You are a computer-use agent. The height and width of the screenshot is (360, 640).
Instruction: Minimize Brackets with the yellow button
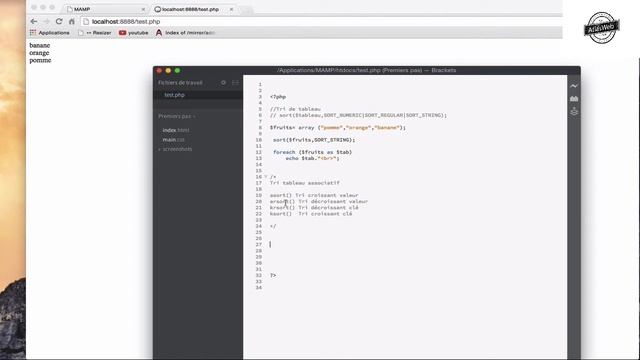[168, 71]
